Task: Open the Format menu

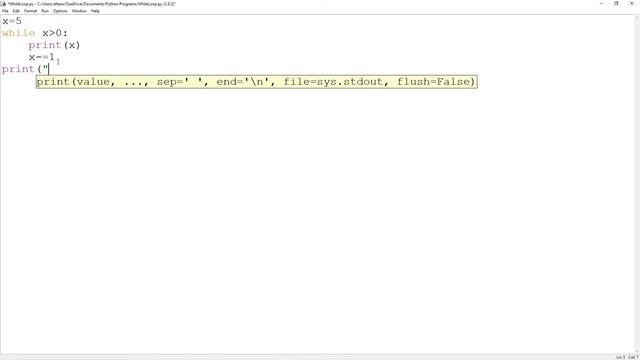Action: click(30, 11)
